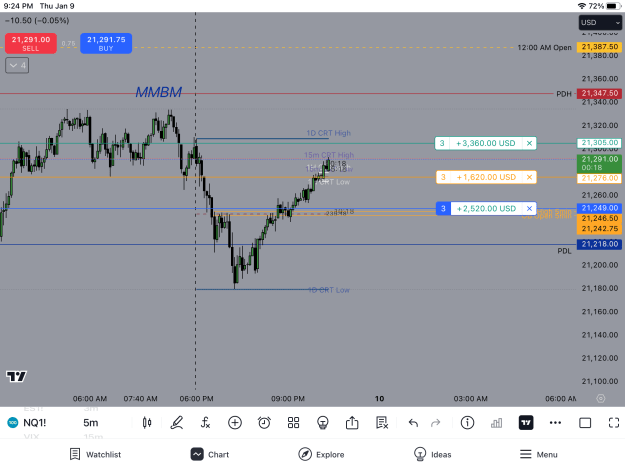This screenshot has height=469, width=625.
Task: Open chart settings gear near time axis
Action: tap(601, 398)
